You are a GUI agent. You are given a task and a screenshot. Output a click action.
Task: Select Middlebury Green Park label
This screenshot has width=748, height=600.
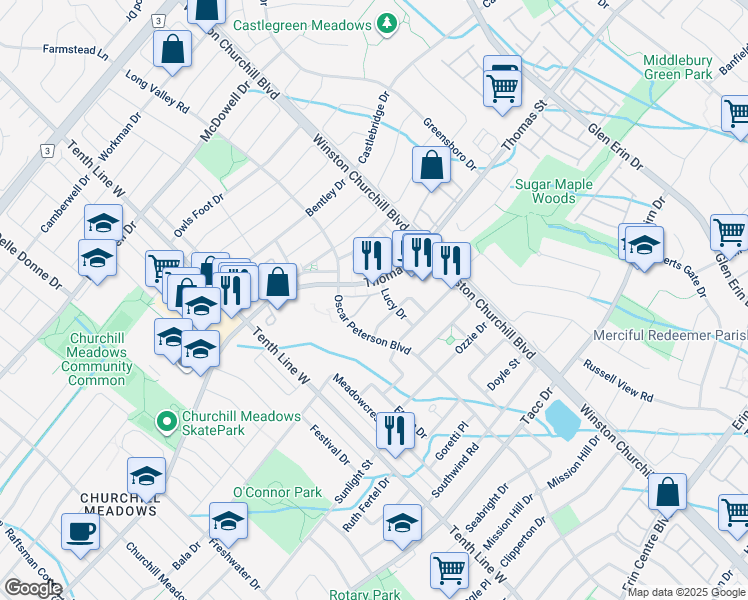pos(678,67)
